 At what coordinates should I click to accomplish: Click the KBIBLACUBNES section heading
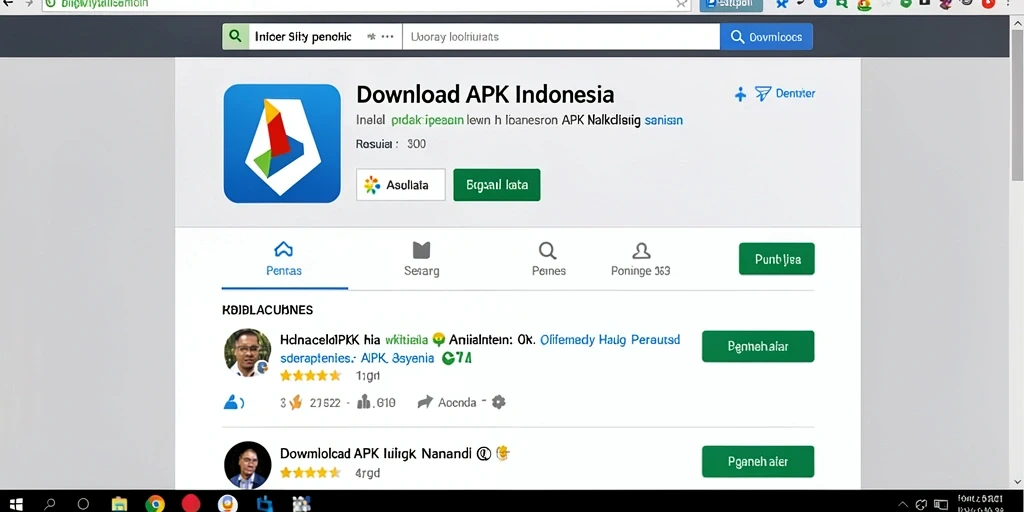267,310
